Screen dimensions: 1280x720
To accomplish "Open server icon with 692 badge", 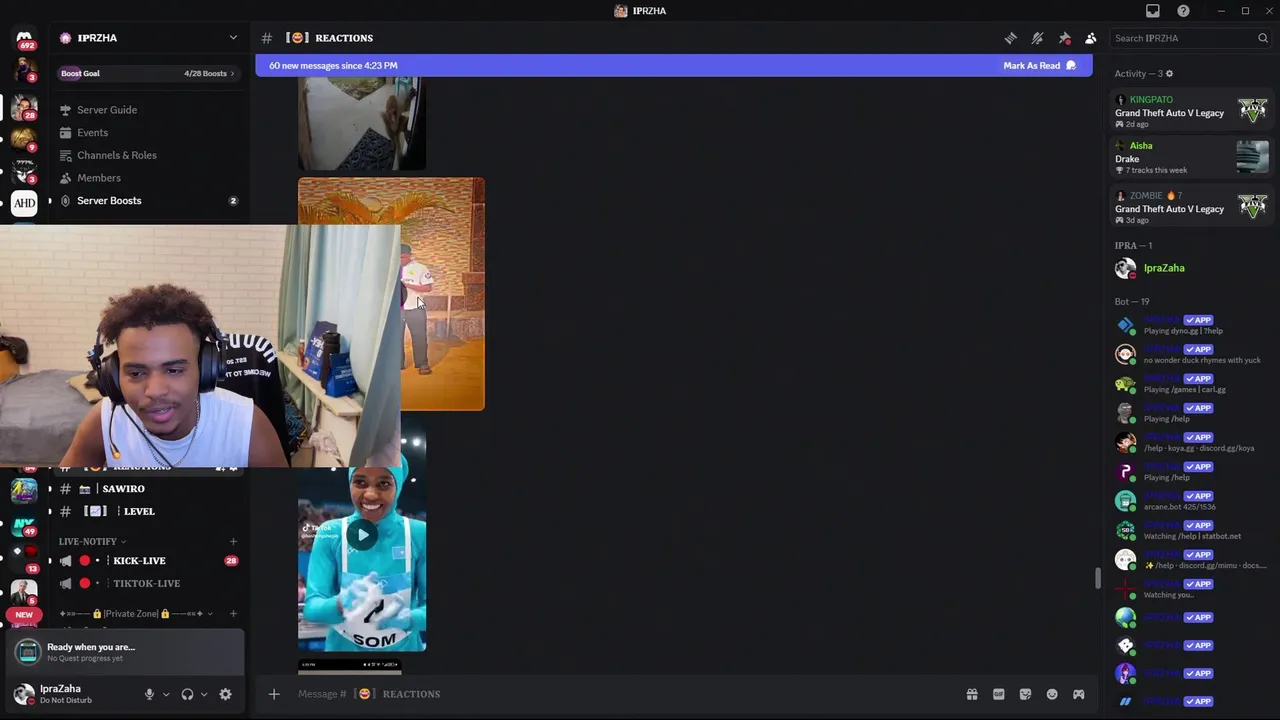I will pyautogui.click(x=24, y=40).
